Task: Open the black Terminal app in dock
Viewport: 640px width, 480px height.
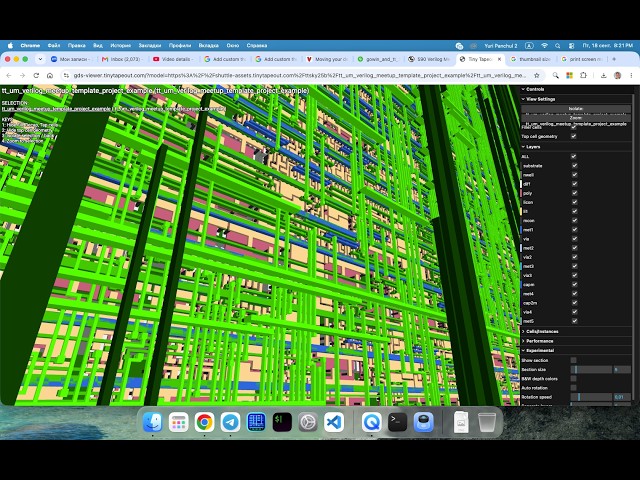Action: click(x=397, y=422)
